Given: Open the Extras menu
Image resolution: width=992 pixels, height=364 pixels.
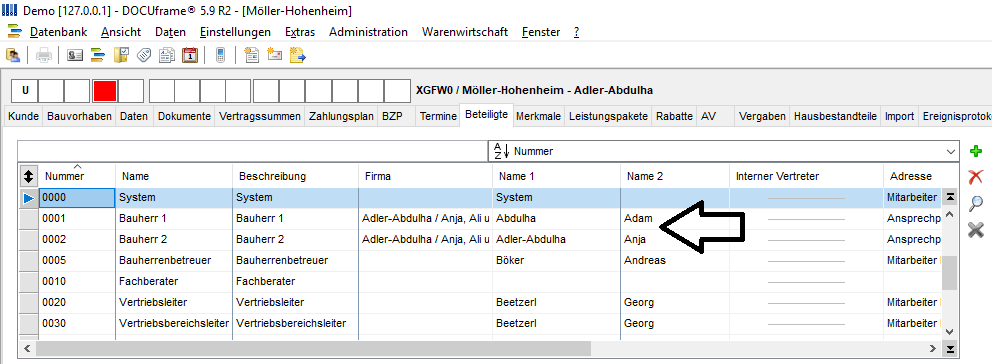Looking at the screenshot, I should tap(300, 32).
